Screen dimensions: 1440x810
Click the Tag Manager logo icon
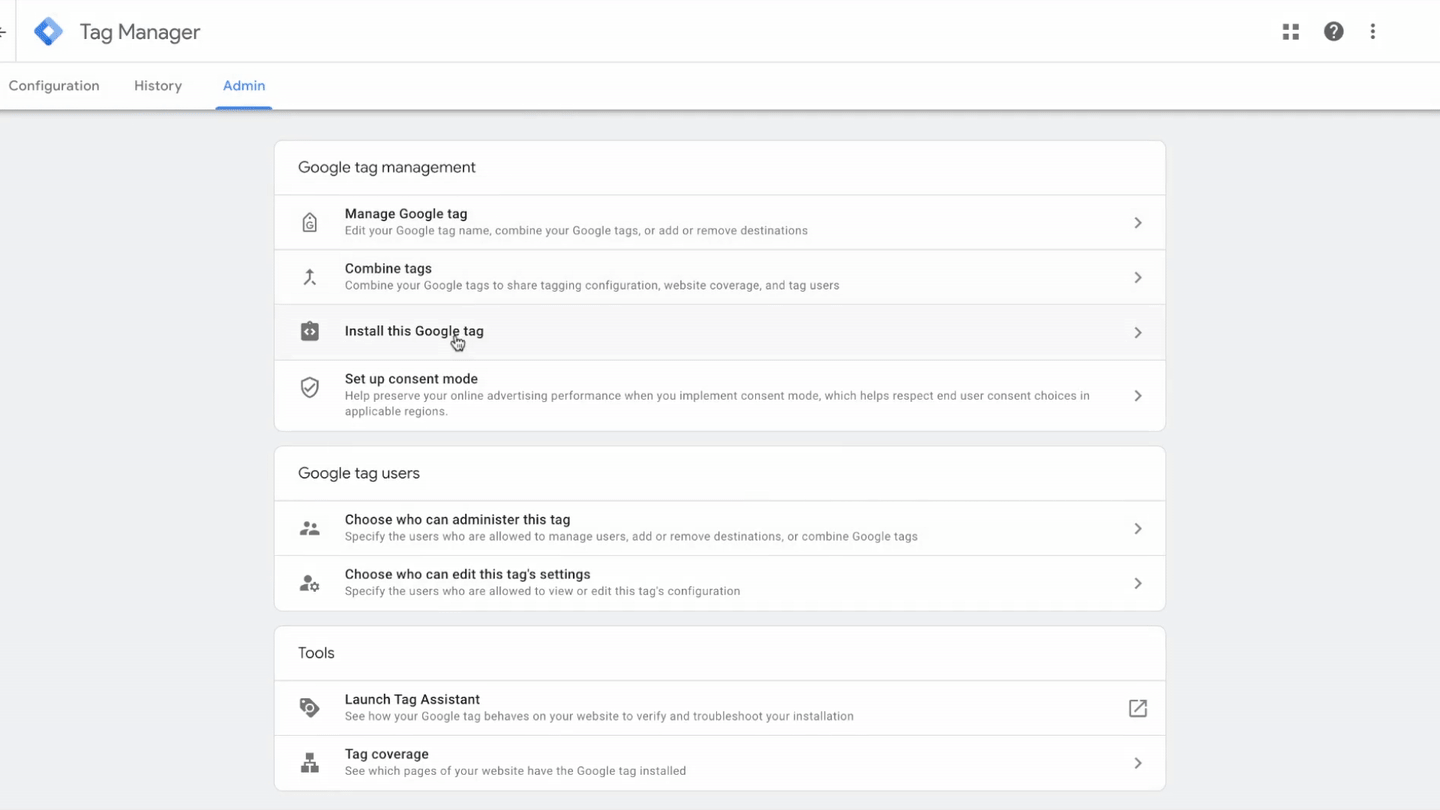coord(48,32)
